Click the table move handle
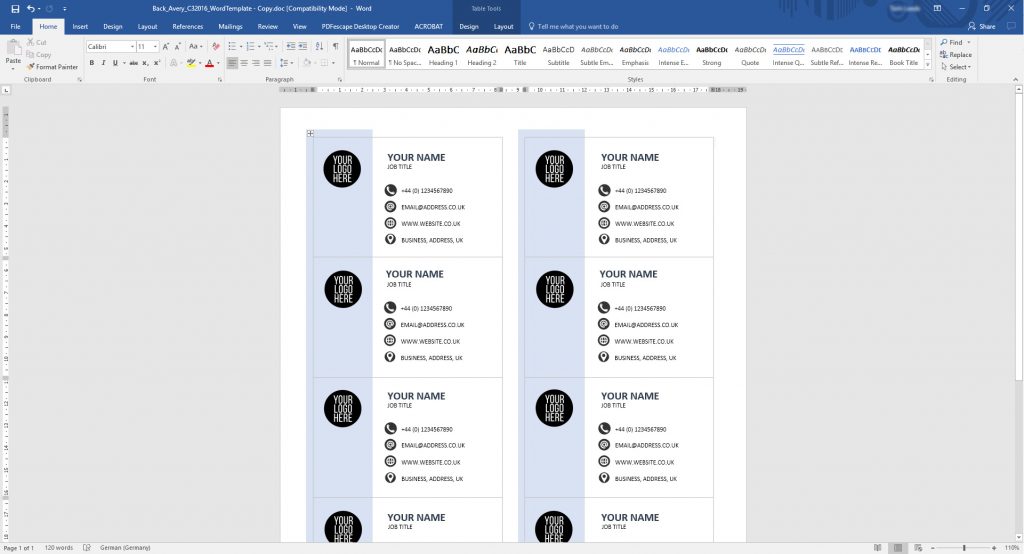 tap(310, 133)
